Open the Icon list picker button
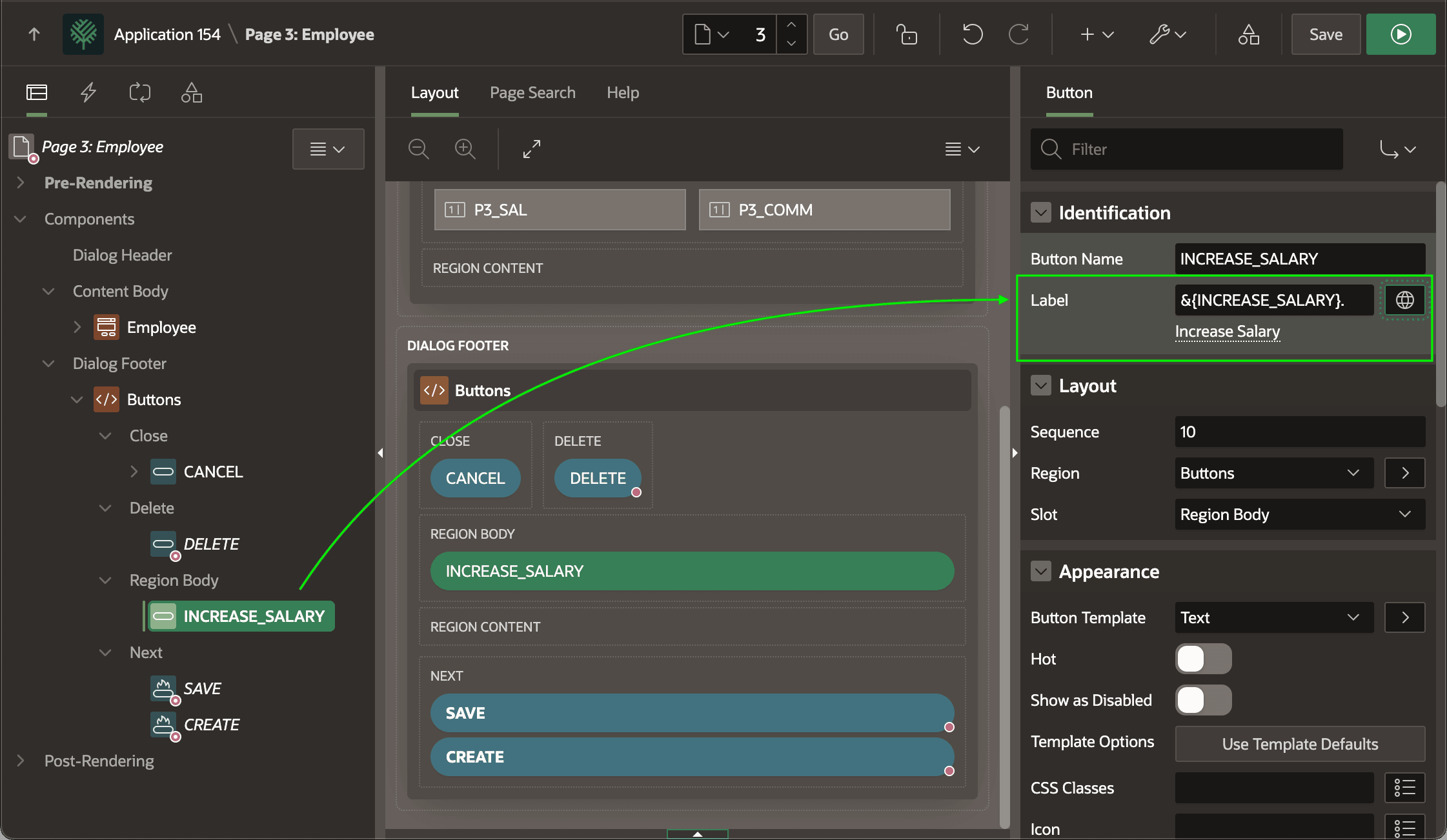1447x840 pixels. tap(1405, 828)
